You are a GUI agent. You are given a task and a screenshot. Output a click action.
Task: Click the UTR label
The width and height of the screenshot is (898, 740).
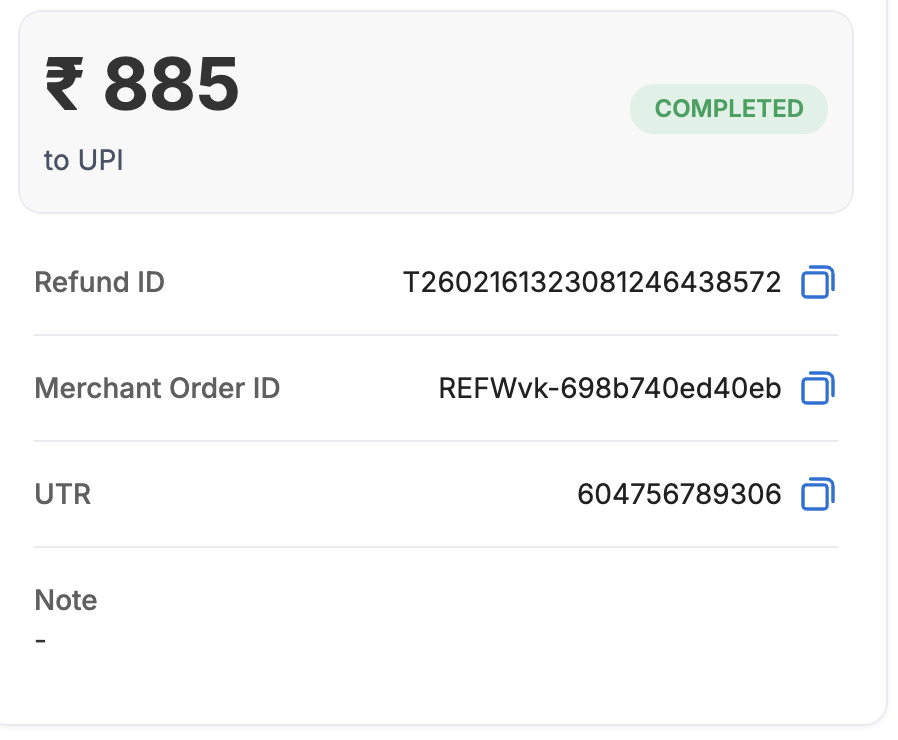point(62,494)
